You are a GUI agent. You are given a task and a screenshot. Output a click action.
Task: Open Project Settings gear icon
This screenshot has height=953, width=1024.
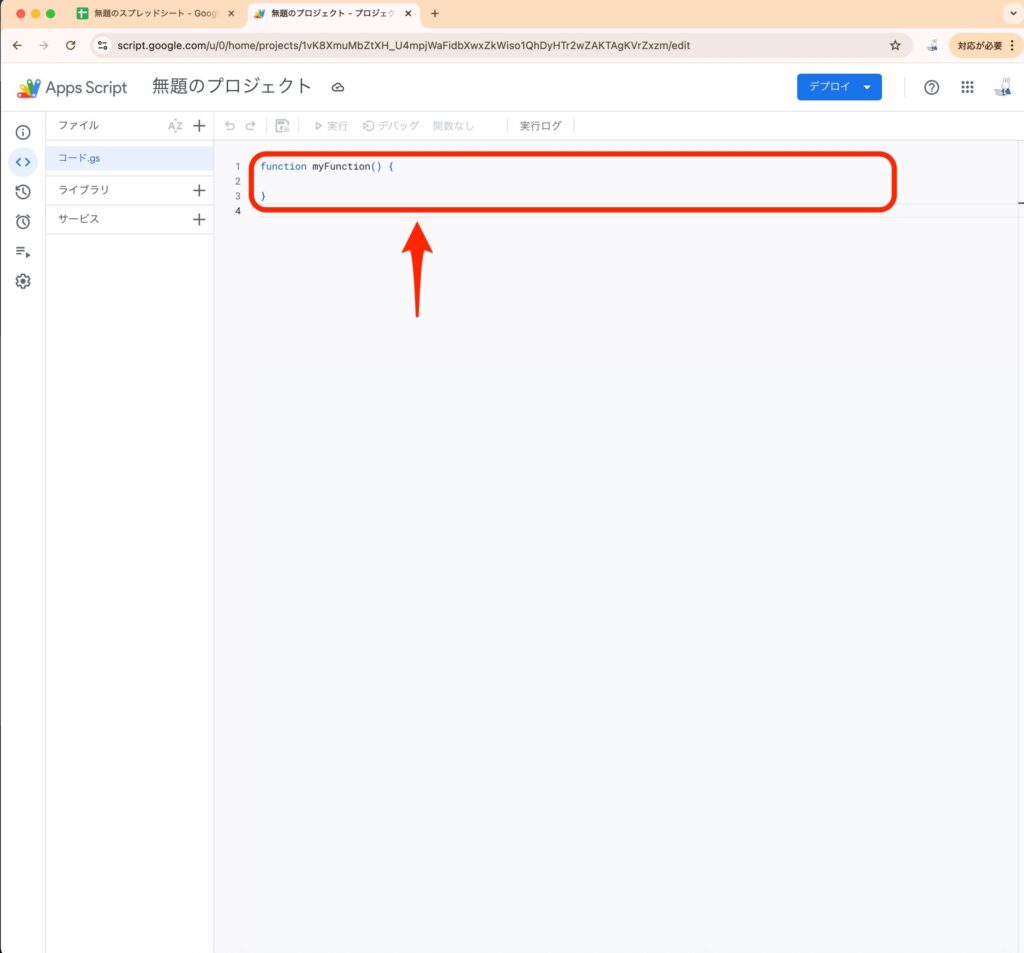(23, 282)
